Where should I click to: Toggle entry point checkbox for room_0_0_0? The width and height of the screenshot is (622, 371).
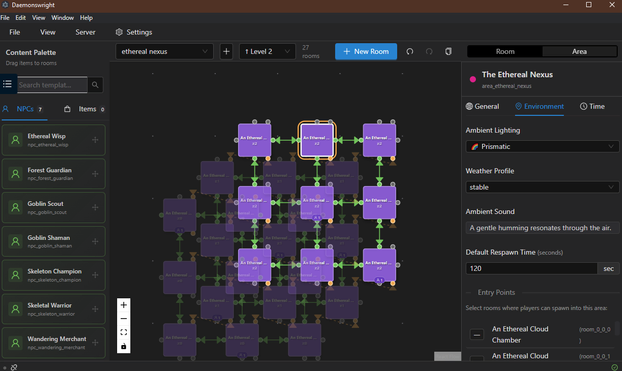(477, 334)
